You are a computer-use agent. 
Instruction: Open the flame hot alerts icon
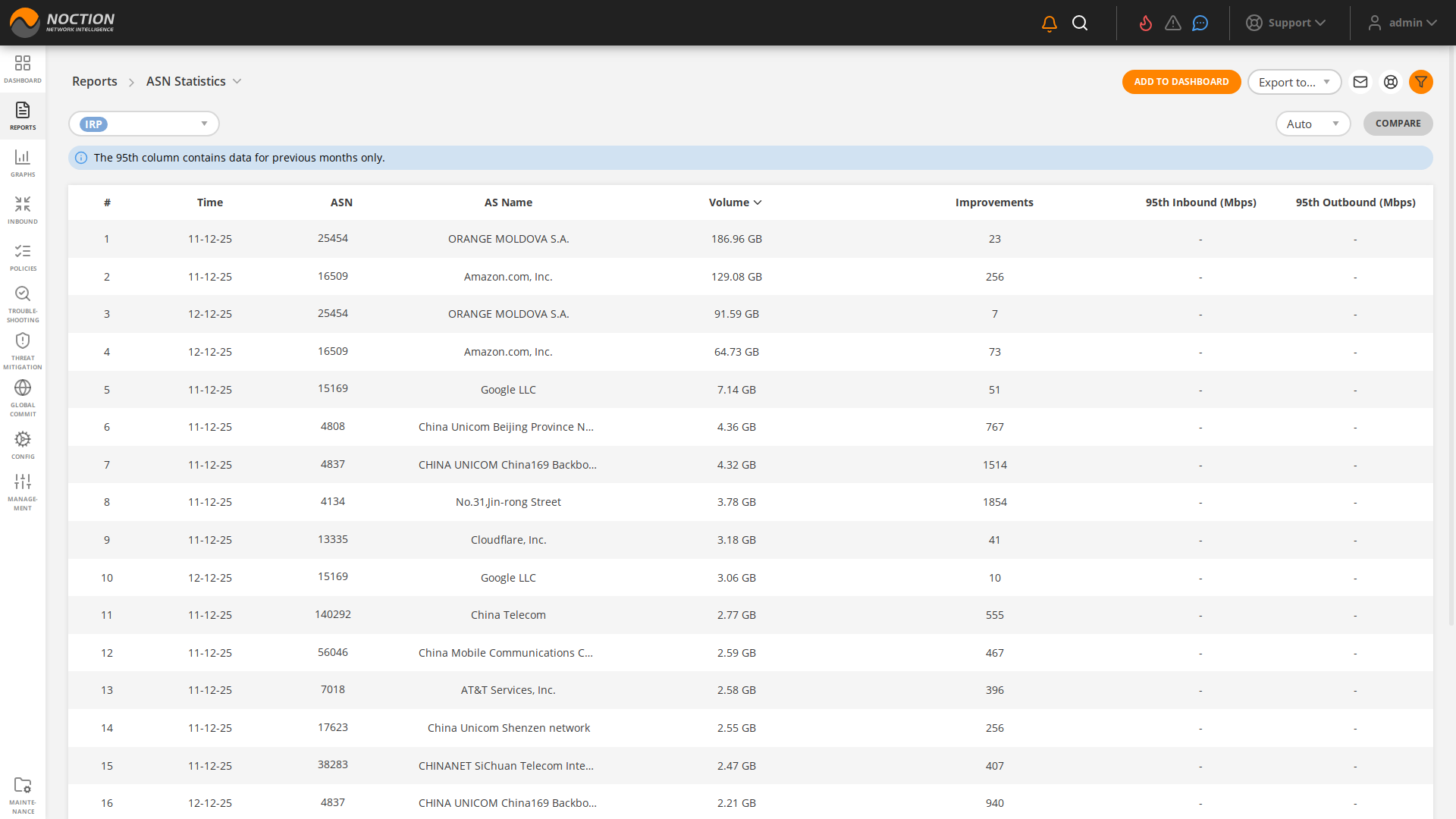pos(1145,24)
